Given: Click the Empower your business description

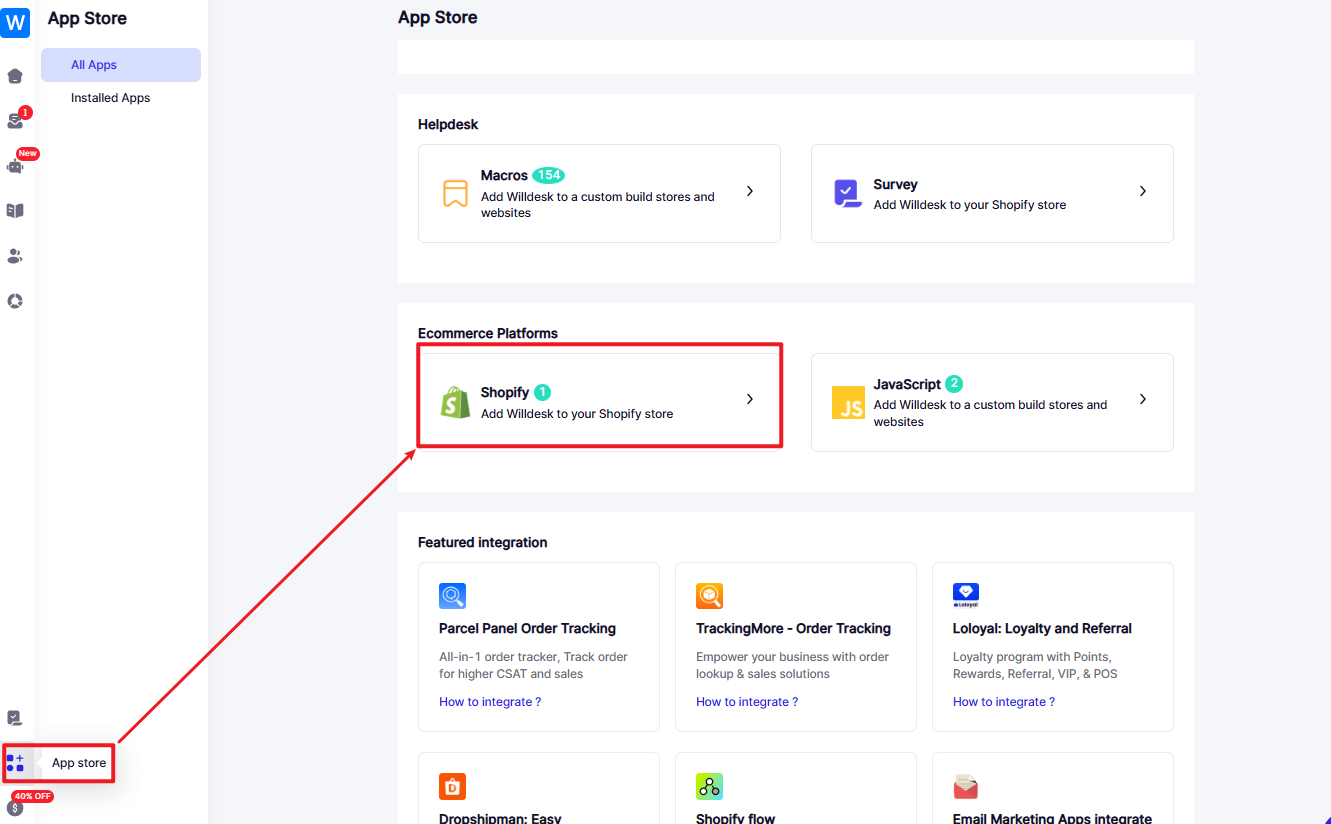Looking at the screenshot, I should coord(792,665).
